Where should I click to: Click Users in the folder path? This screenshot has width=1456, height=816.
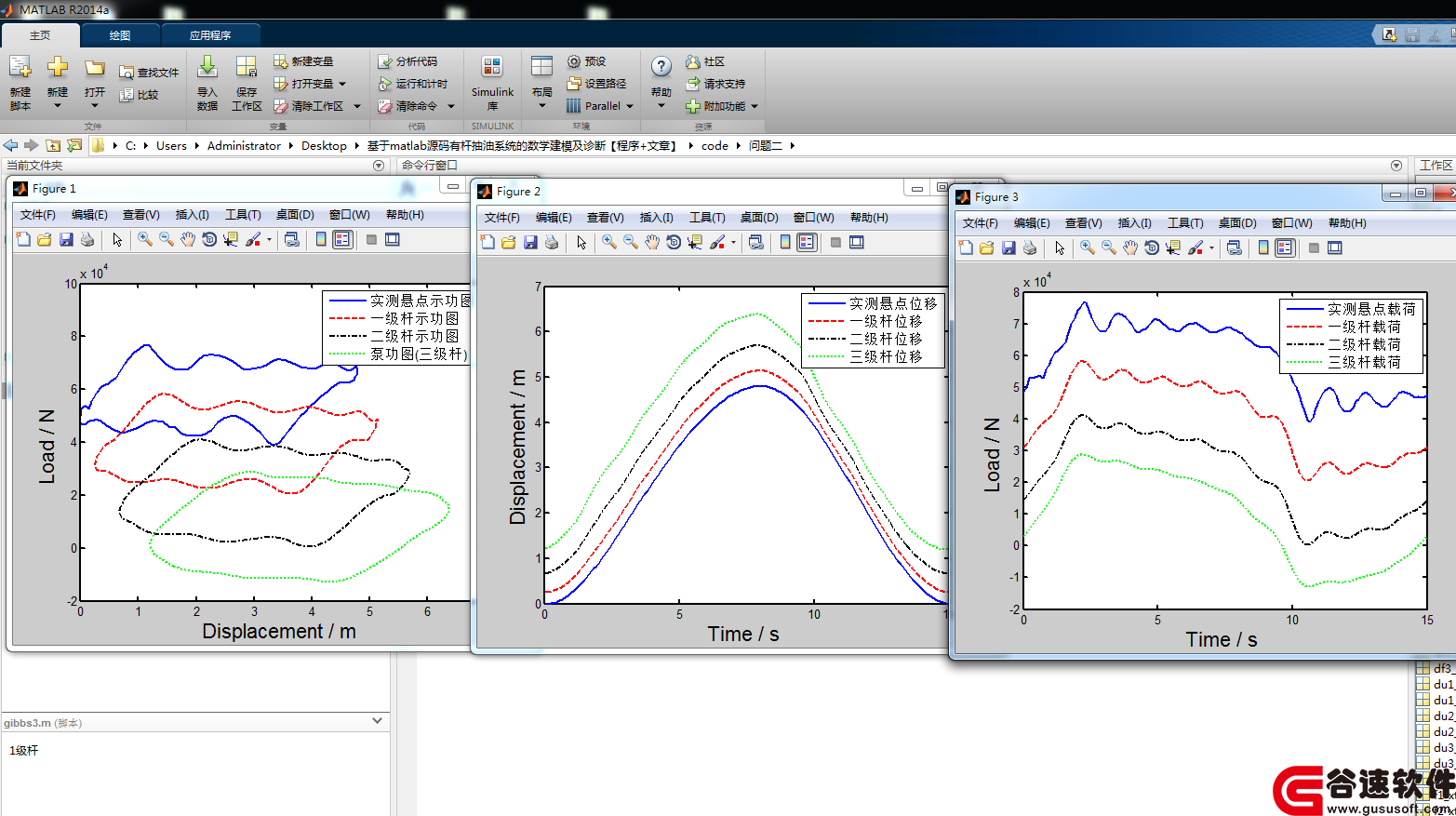click(x=171, y=145)
